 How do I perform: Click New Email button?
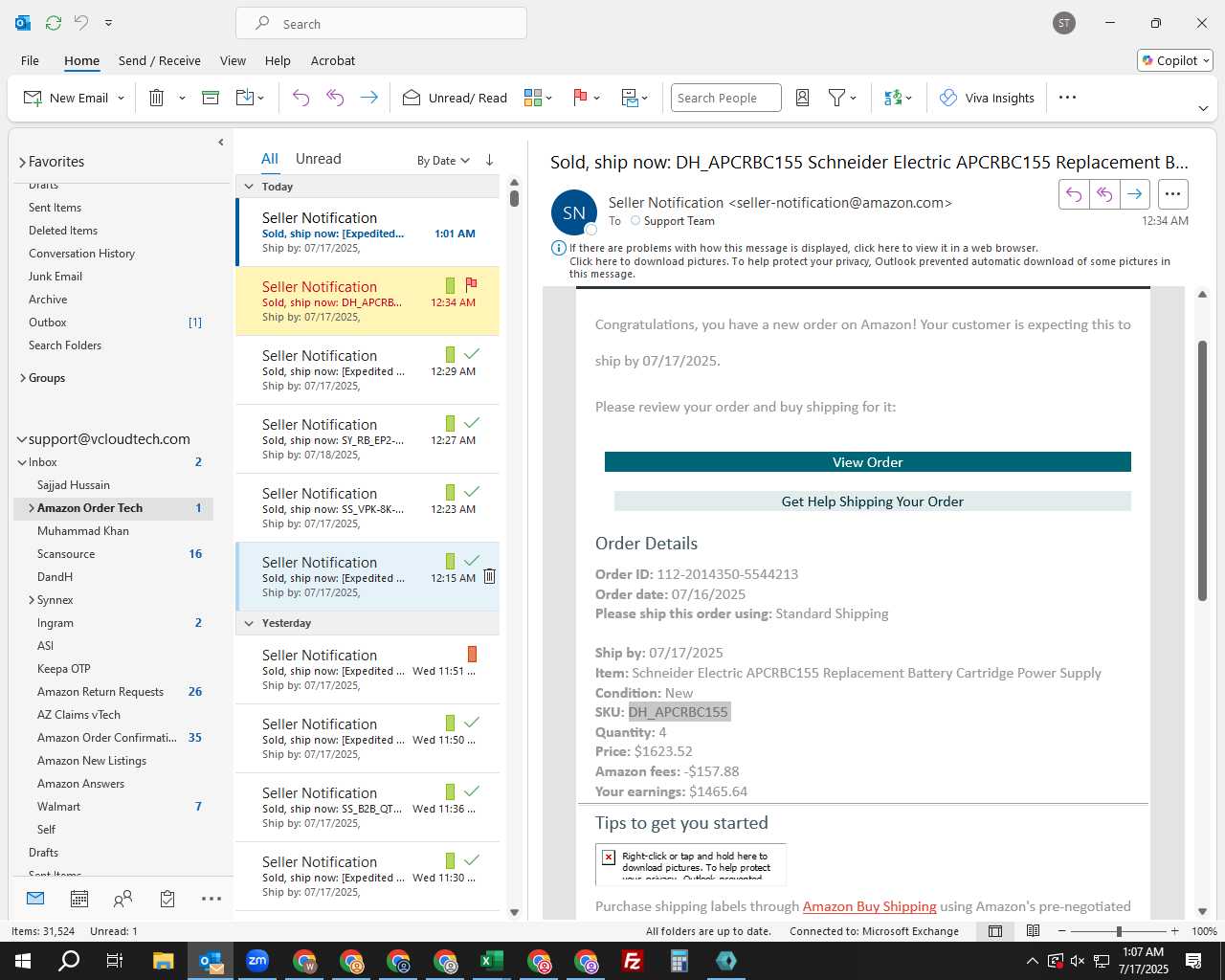(x=66, y=98)
